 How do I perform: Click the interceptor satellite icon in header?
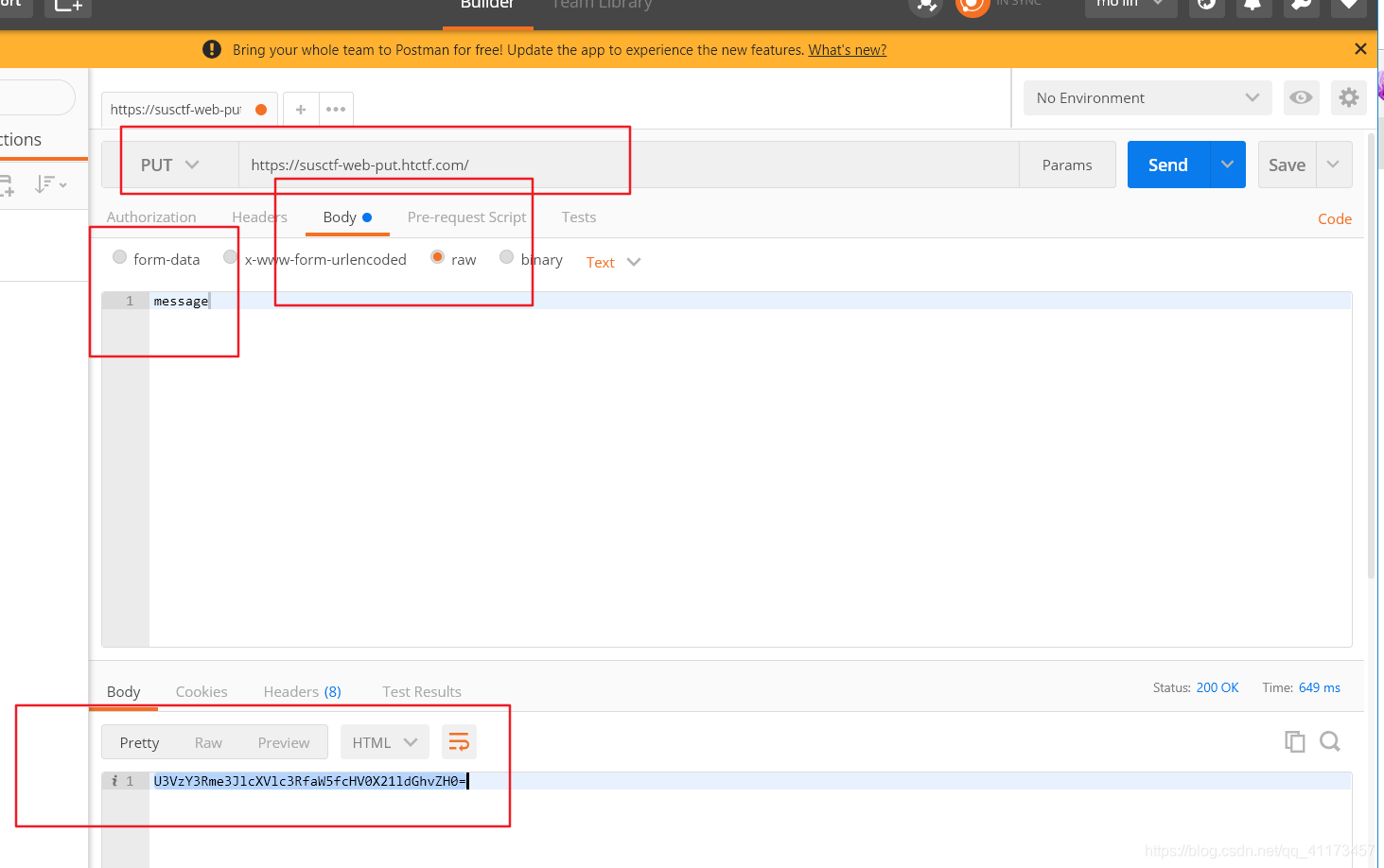coord(925,6)
